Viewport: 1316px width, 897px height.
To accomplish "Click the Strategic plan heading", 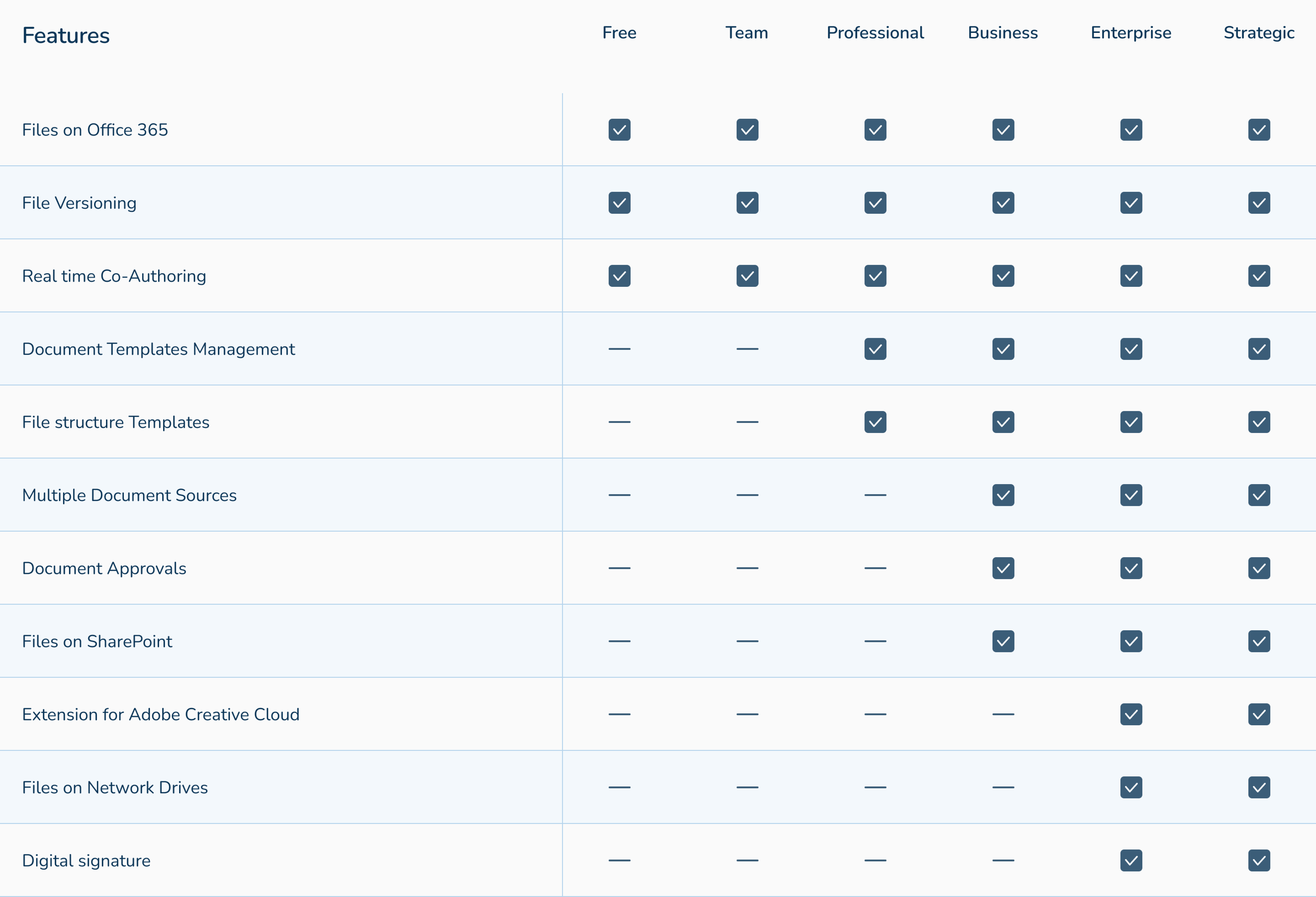I will (1259, 33).
